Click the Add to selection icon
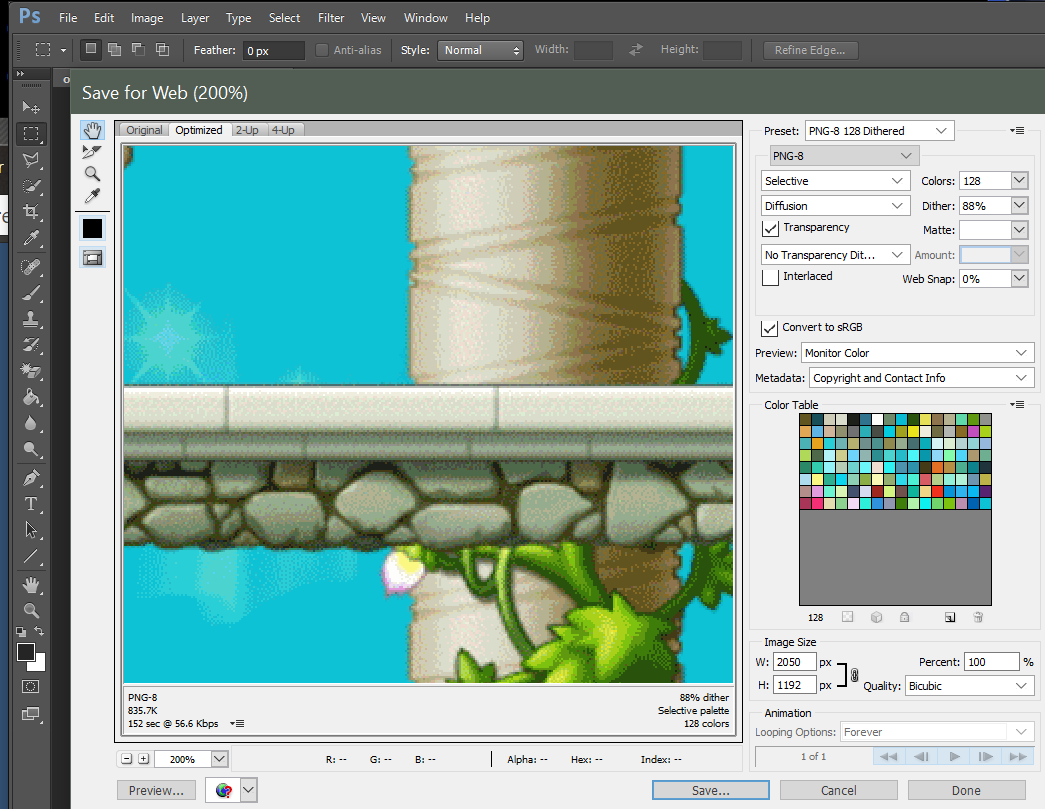This screenshot has width=1045, height=809. coord(115,49)
